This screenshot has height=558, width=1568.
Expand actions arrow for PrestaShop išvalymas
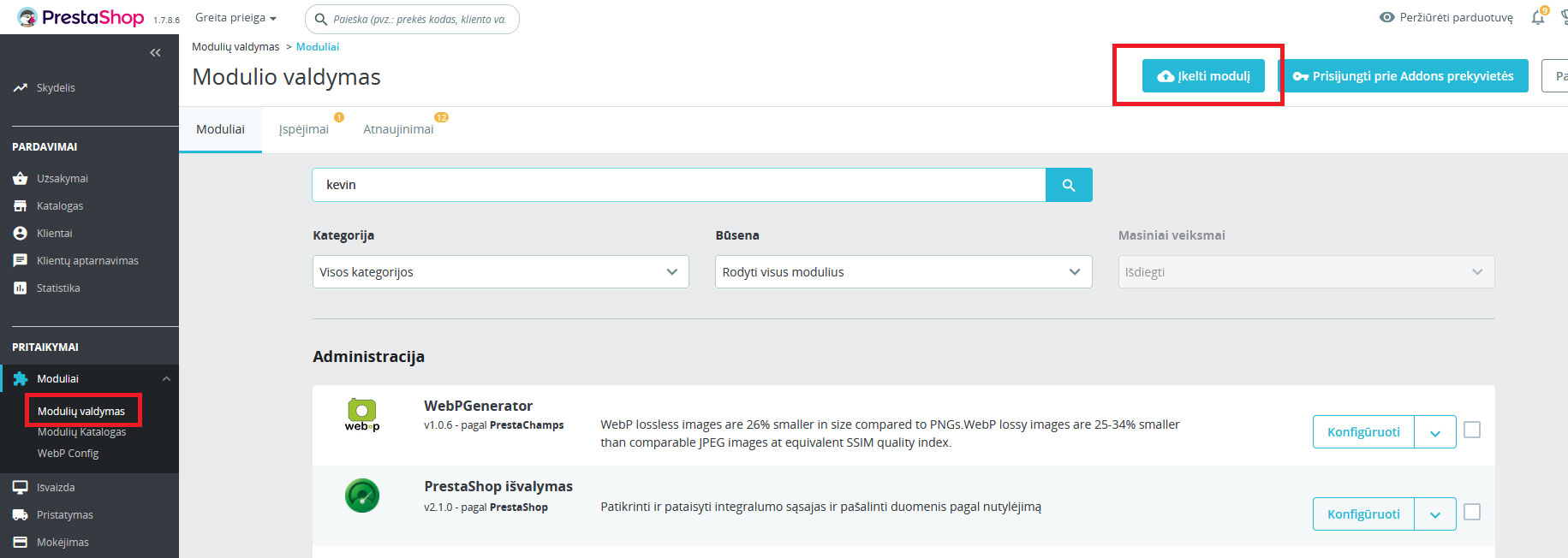click(1435, 514)
